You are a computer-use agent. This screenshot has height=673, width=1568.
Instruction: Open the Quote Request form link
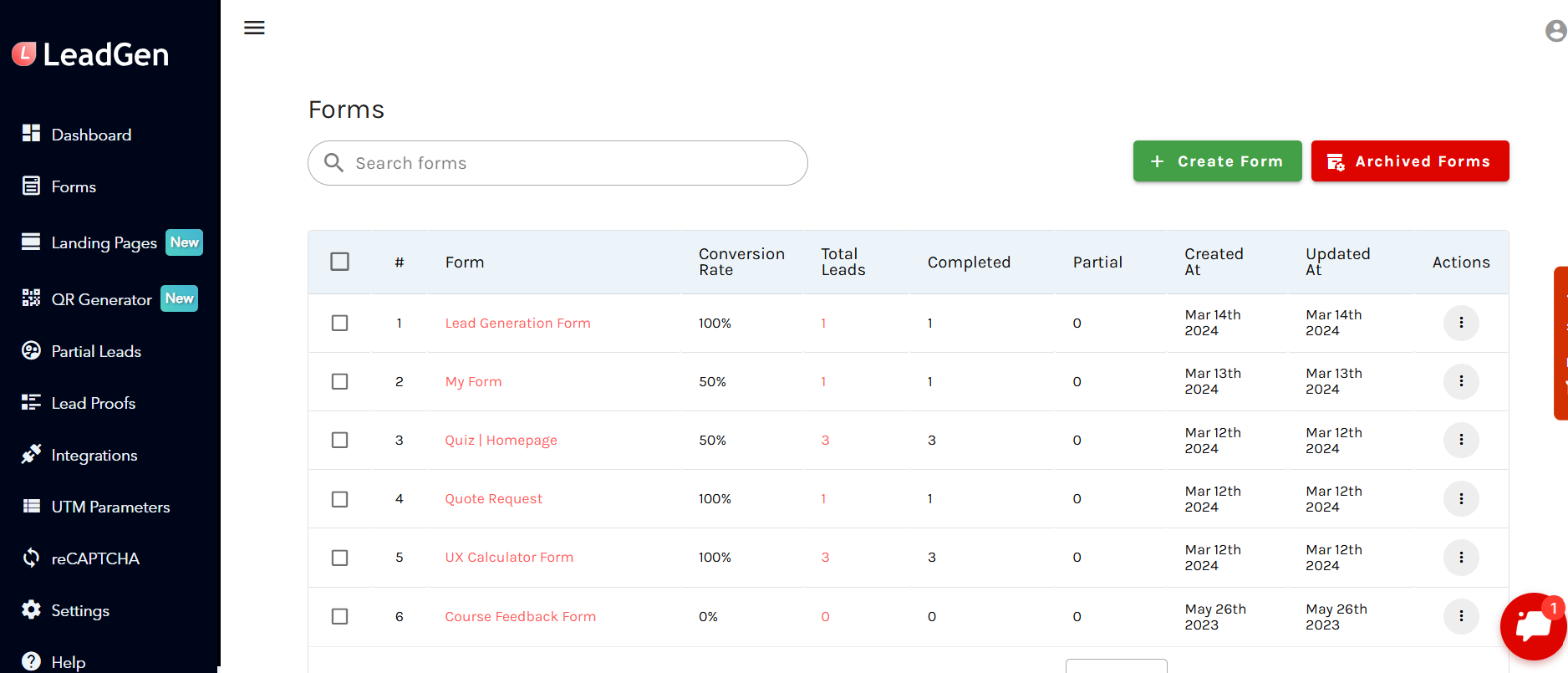point(493,498)
